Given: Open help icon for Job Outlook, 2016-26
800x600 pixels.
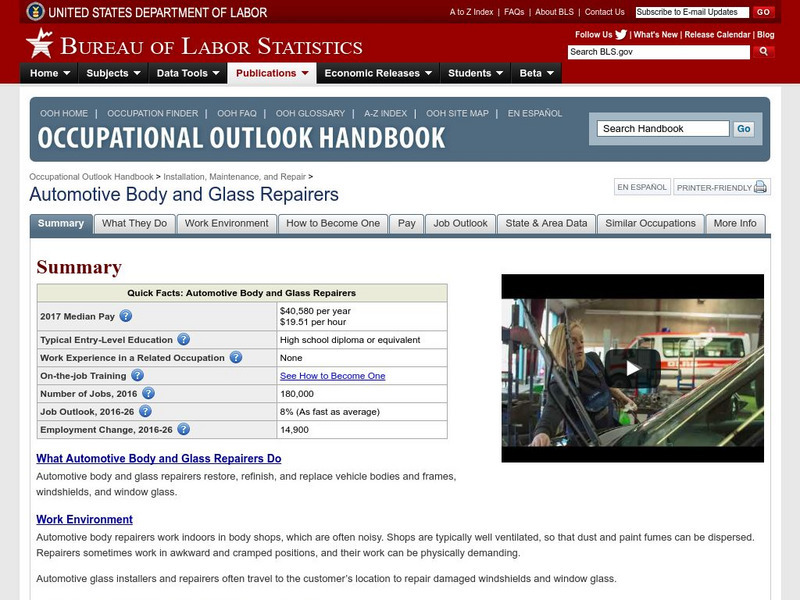Looking at the screenshot, I should [x=145, y=411].
